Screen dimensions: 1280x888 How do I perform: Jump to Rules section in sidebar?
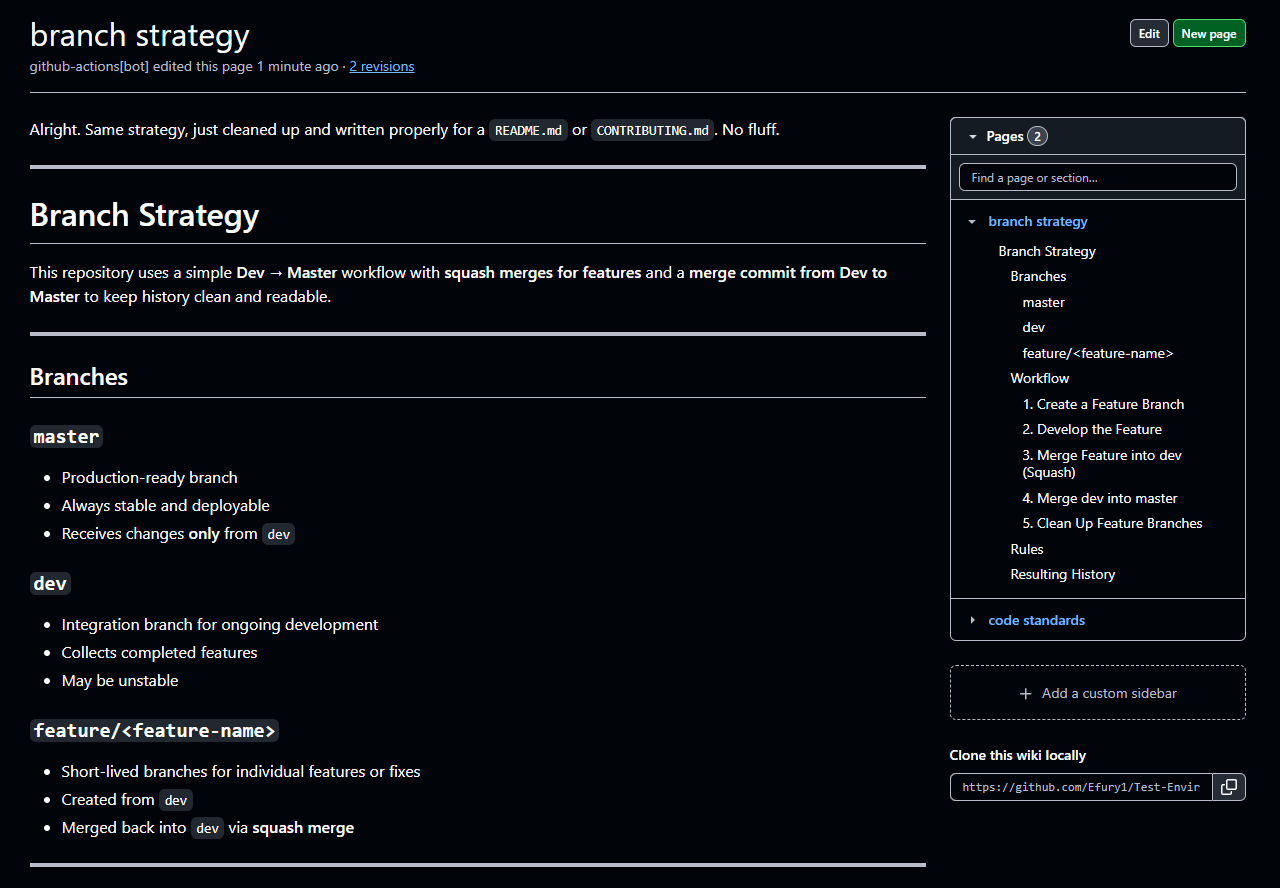[1027, 550]
